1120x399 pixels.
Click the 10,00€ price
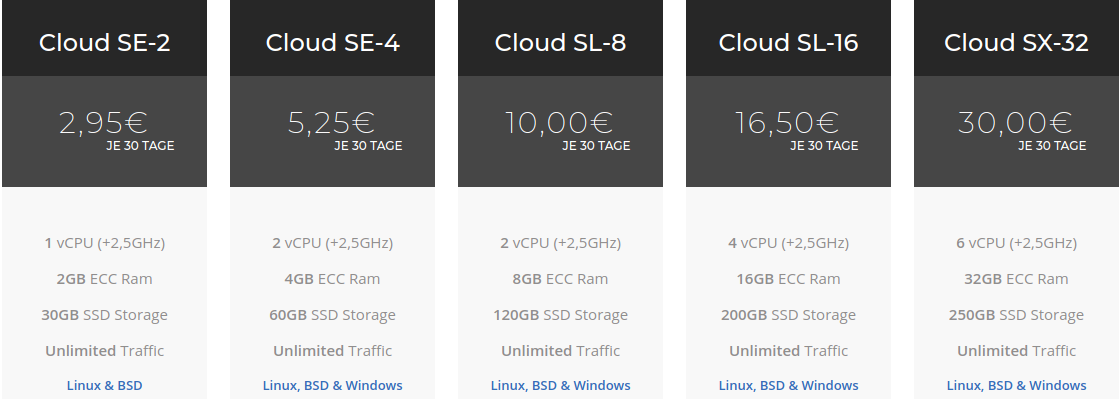coord(559,123)
